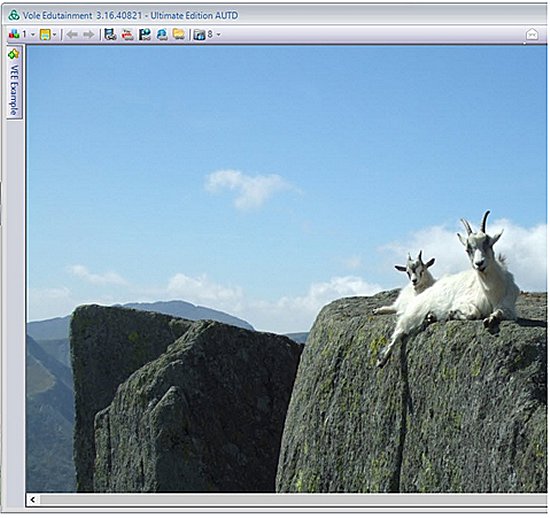
Task: Click the colored blocks icon labeled 1
Action: pyautogui.click(x=14, y=34)
